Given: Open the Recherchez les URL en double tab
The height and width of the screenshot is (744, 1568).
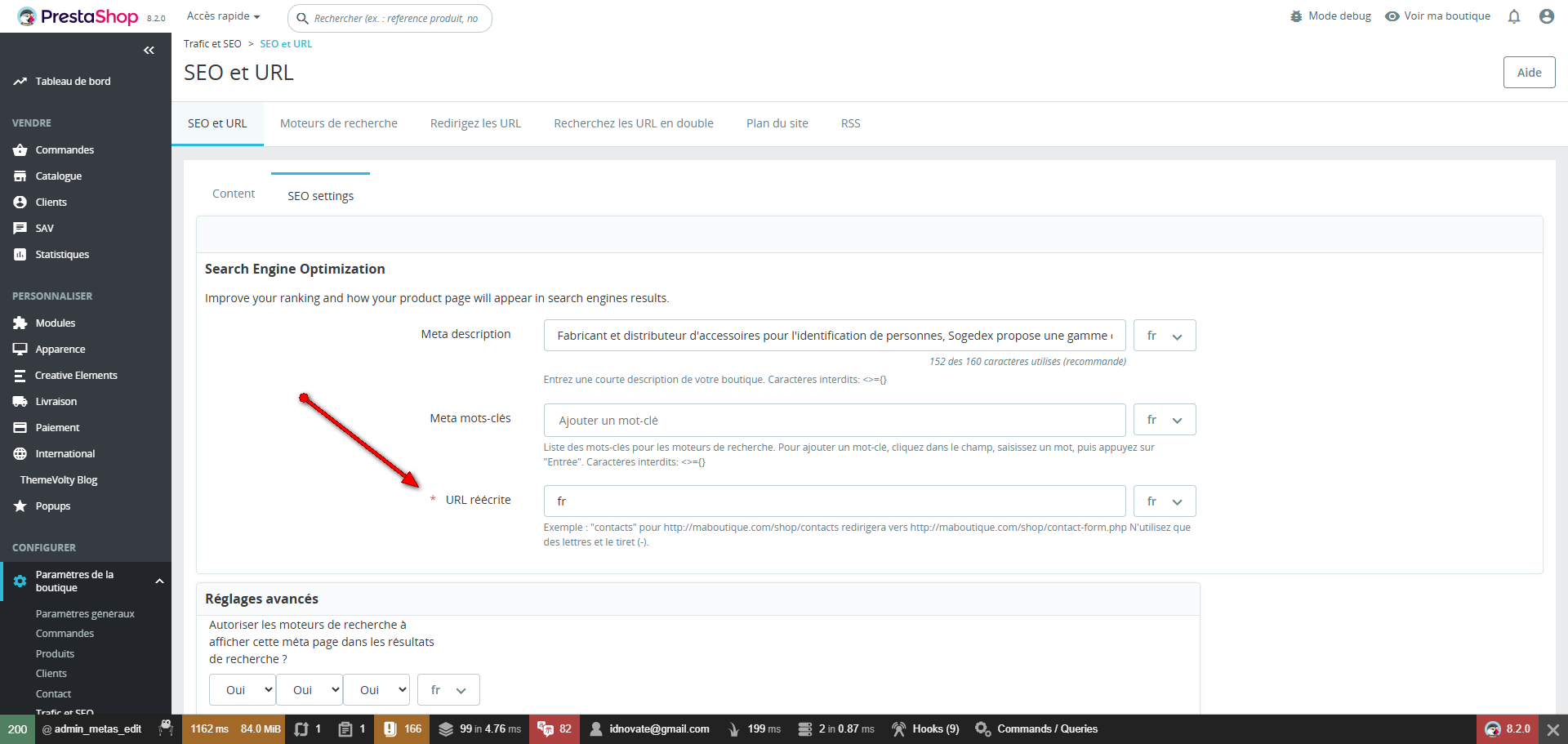Looking at the screenshot, I should click(x=634, y=123).
